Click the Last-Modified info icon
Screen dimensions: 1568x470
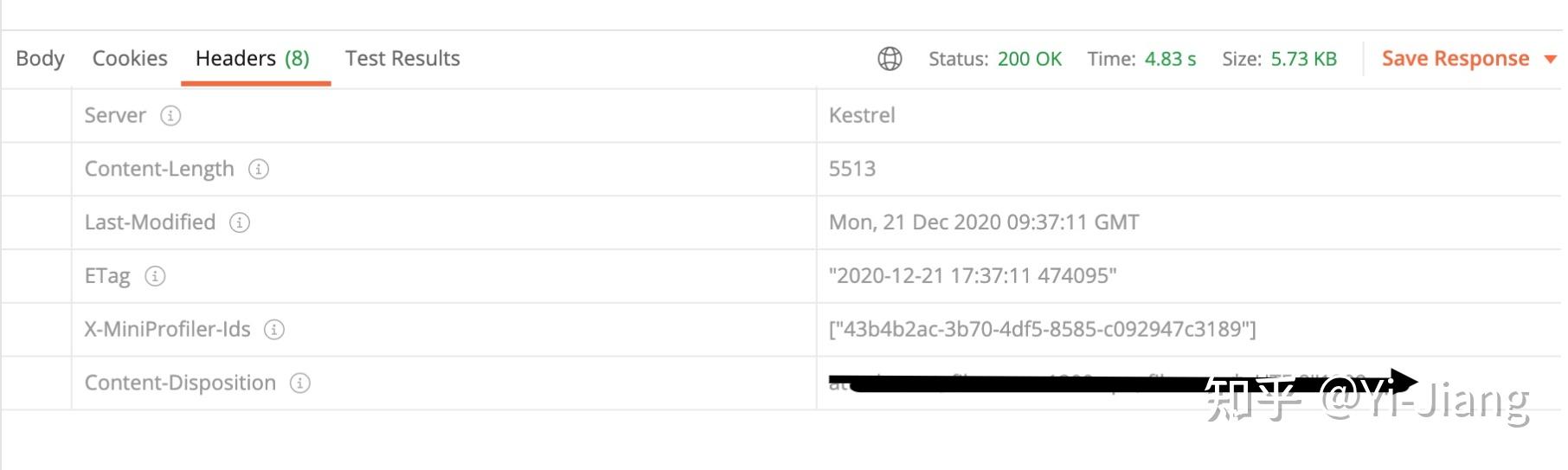point(239,222)
